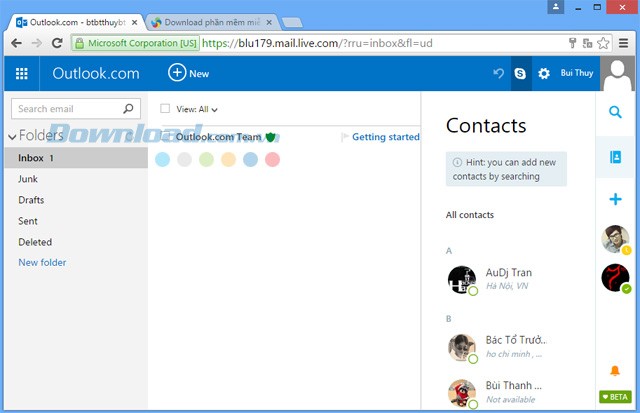
Task: Click trusted sender shield icon
Action: tap(270, 137)
